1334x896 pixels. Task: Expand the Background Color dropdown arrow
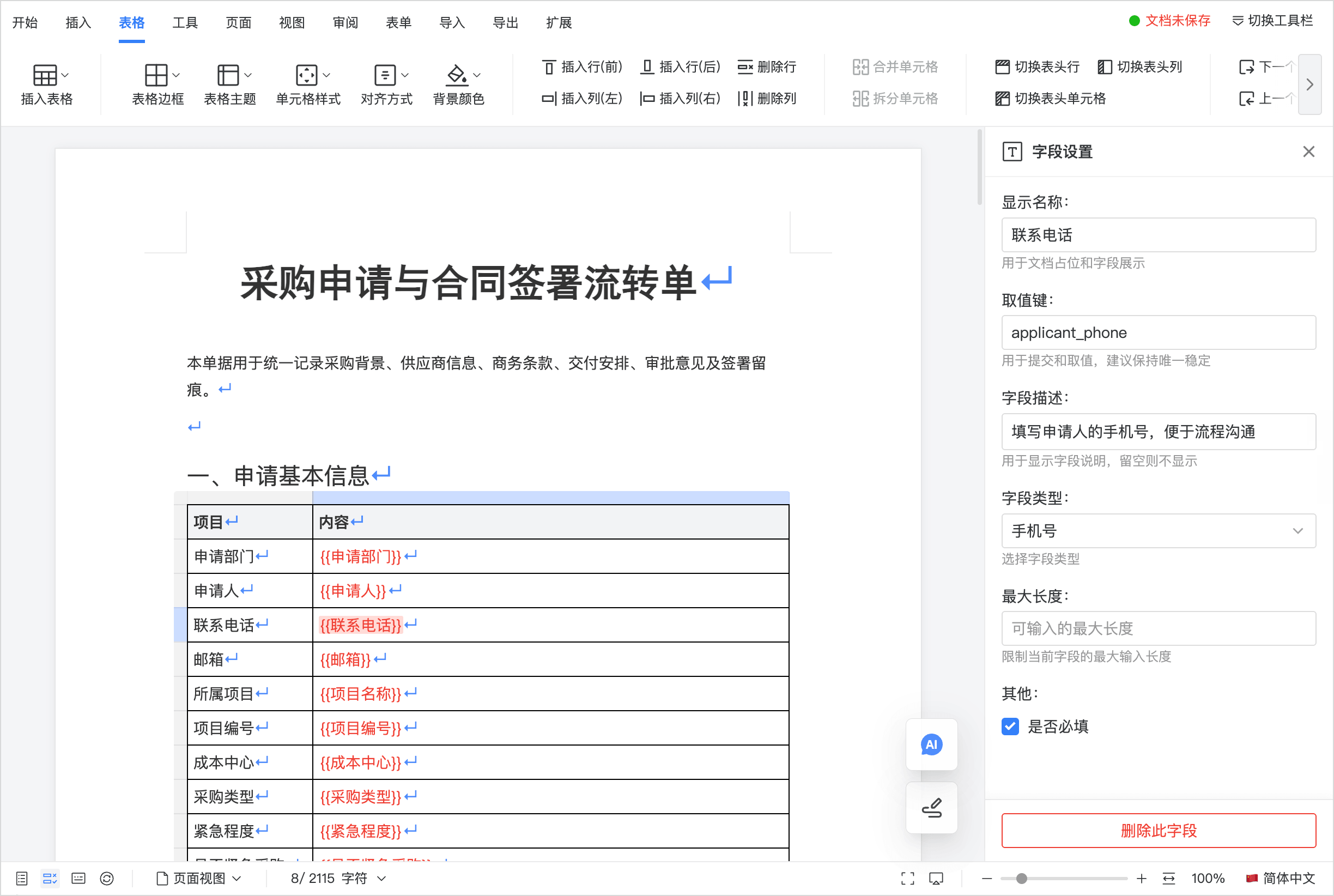(477, 75)
